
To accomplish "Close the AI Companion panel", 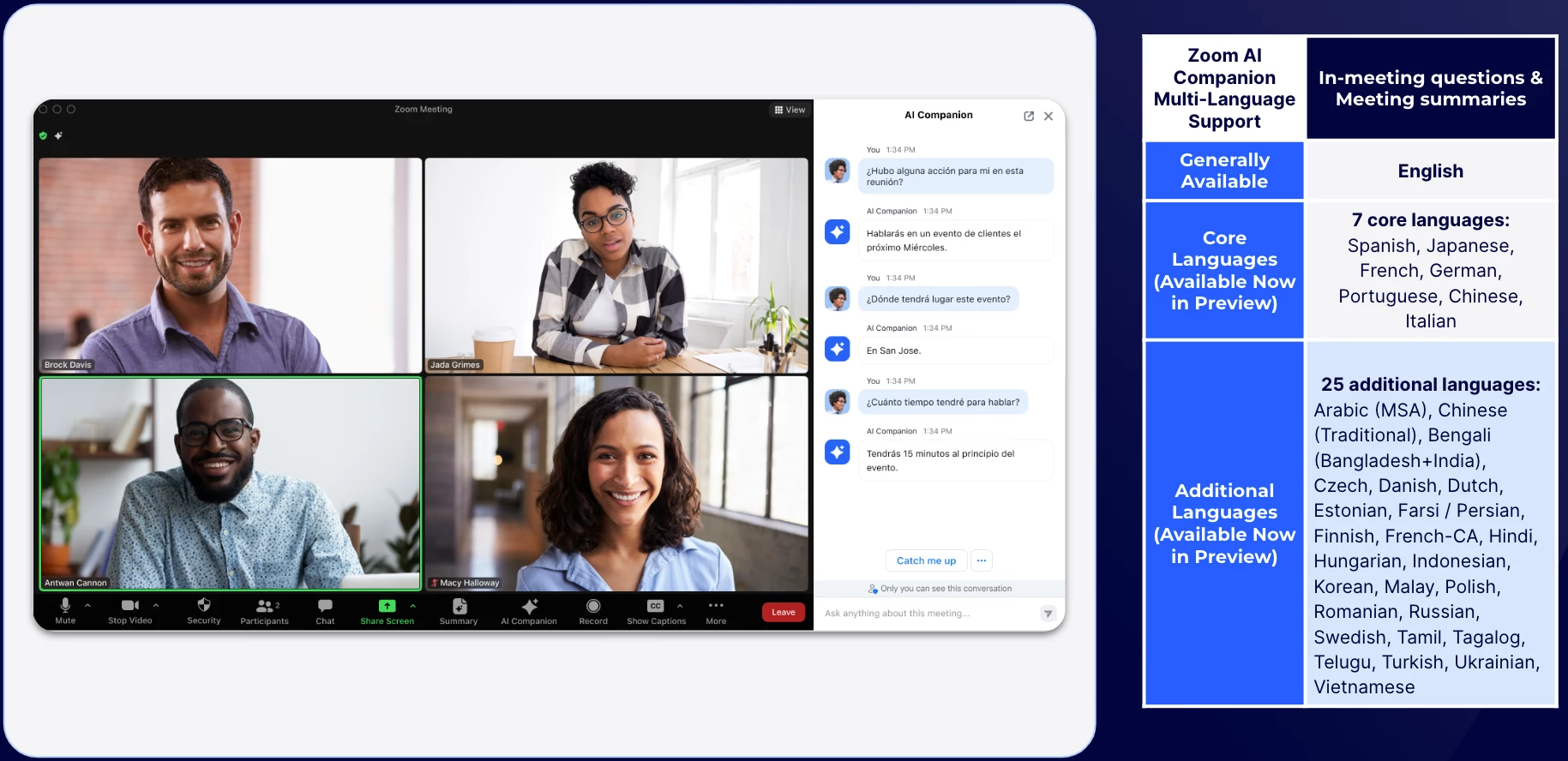I will click(1048, 116).
